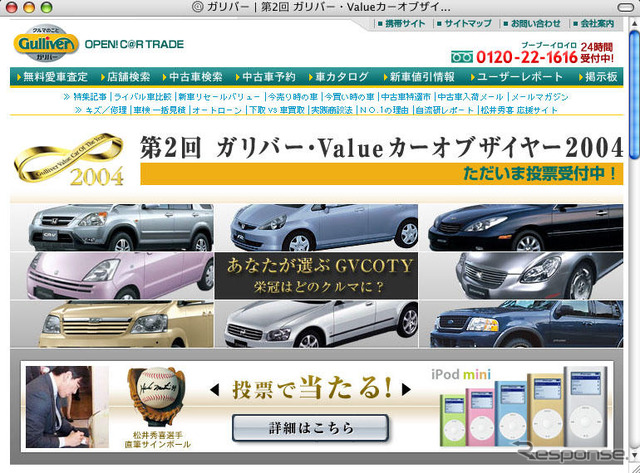Click the browser window resize pill button
Viewport: 640px width, 473px height.
(626, 7)
